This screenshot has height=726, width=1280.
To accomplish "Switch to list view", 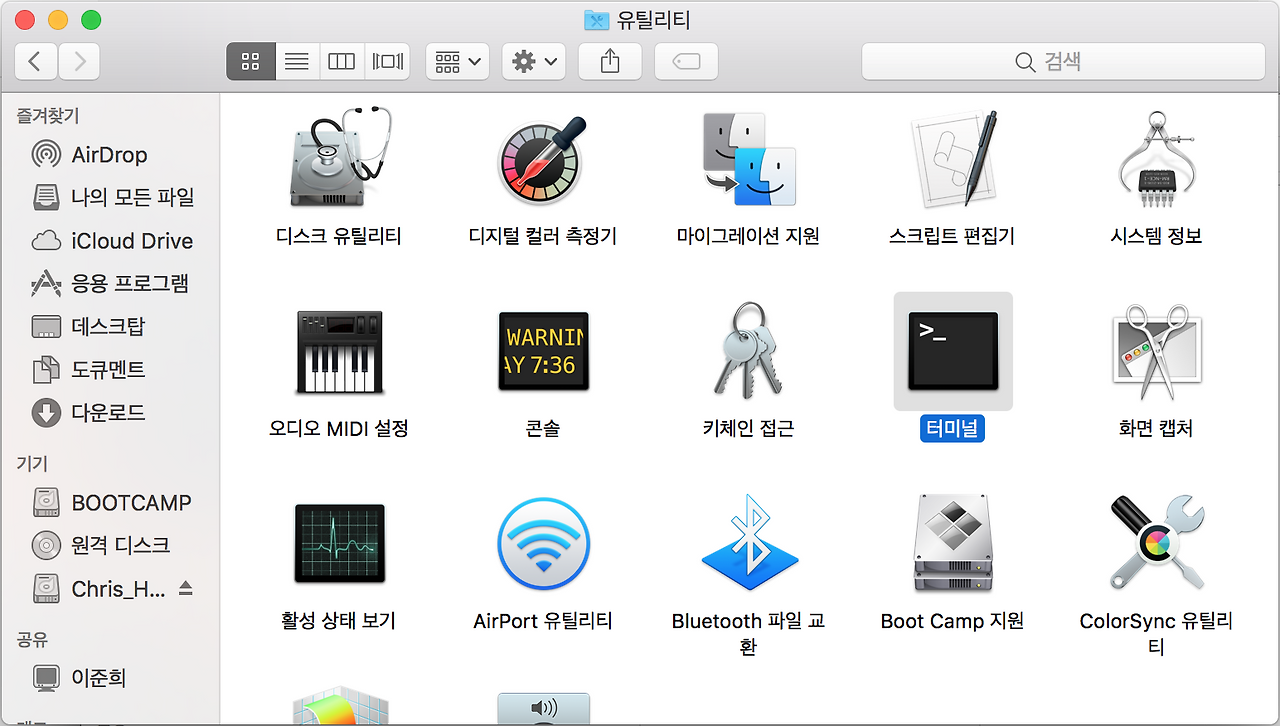I will [296, 62].
